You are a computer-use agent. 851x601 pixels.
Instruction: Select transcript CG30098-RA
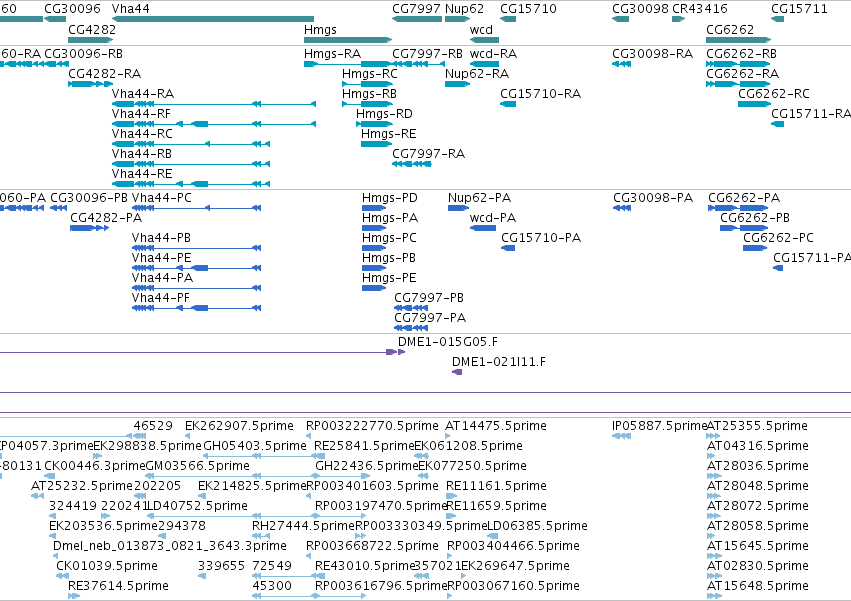621,64
